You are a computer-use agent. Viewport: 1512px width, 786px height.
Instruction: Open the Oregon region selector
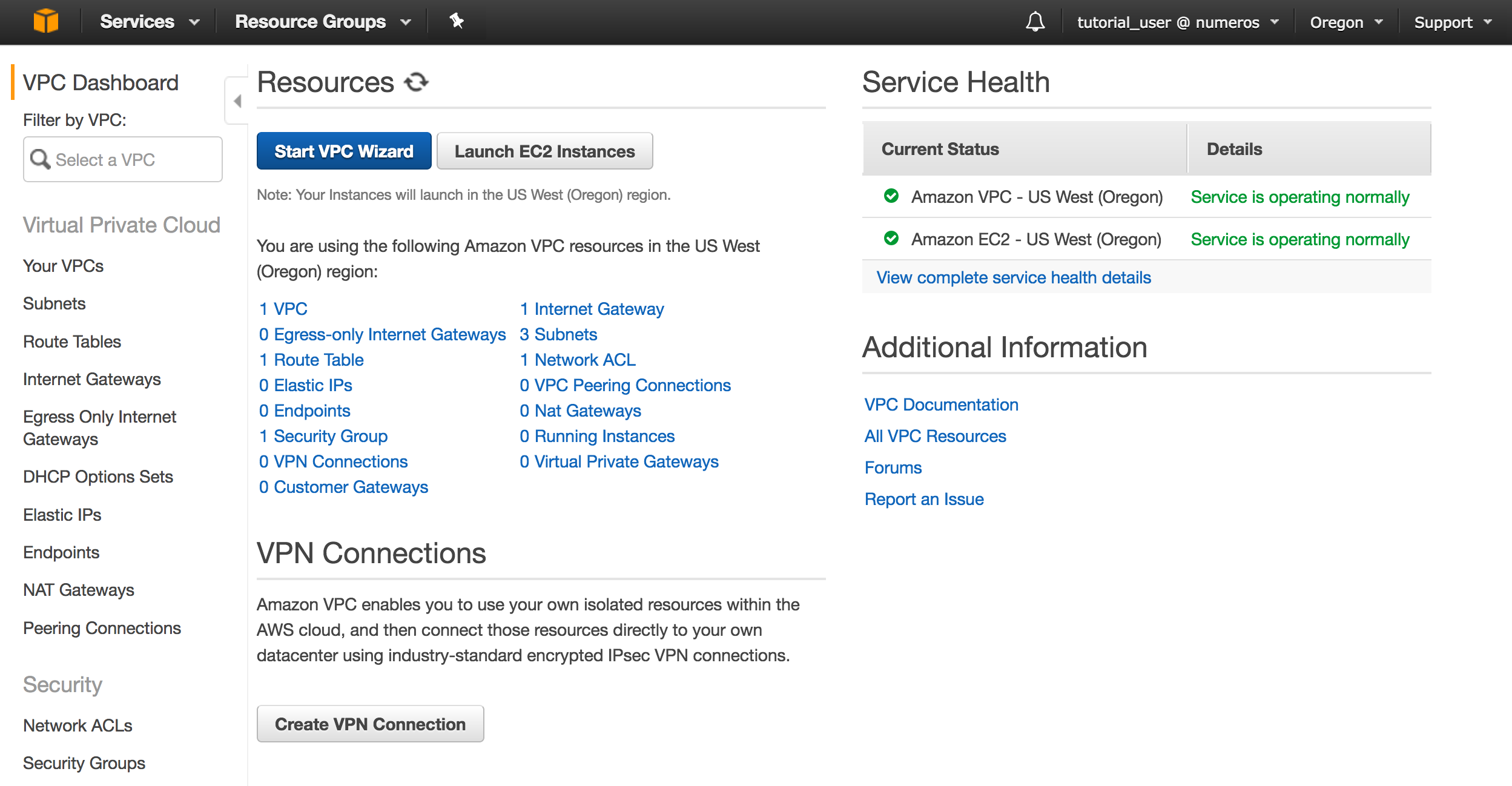click(1346, 22)
